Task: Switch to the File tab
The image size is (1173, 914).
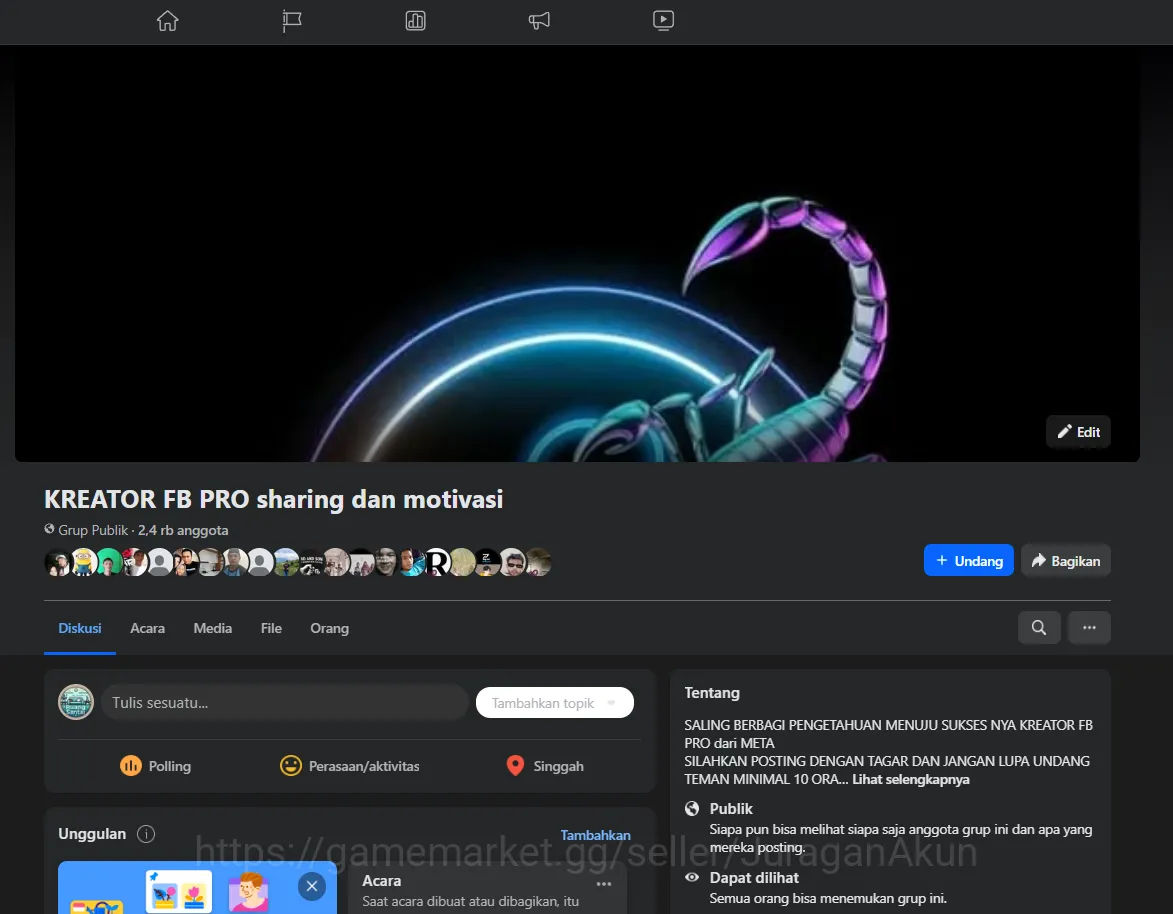Action: (x=271, y=628)
